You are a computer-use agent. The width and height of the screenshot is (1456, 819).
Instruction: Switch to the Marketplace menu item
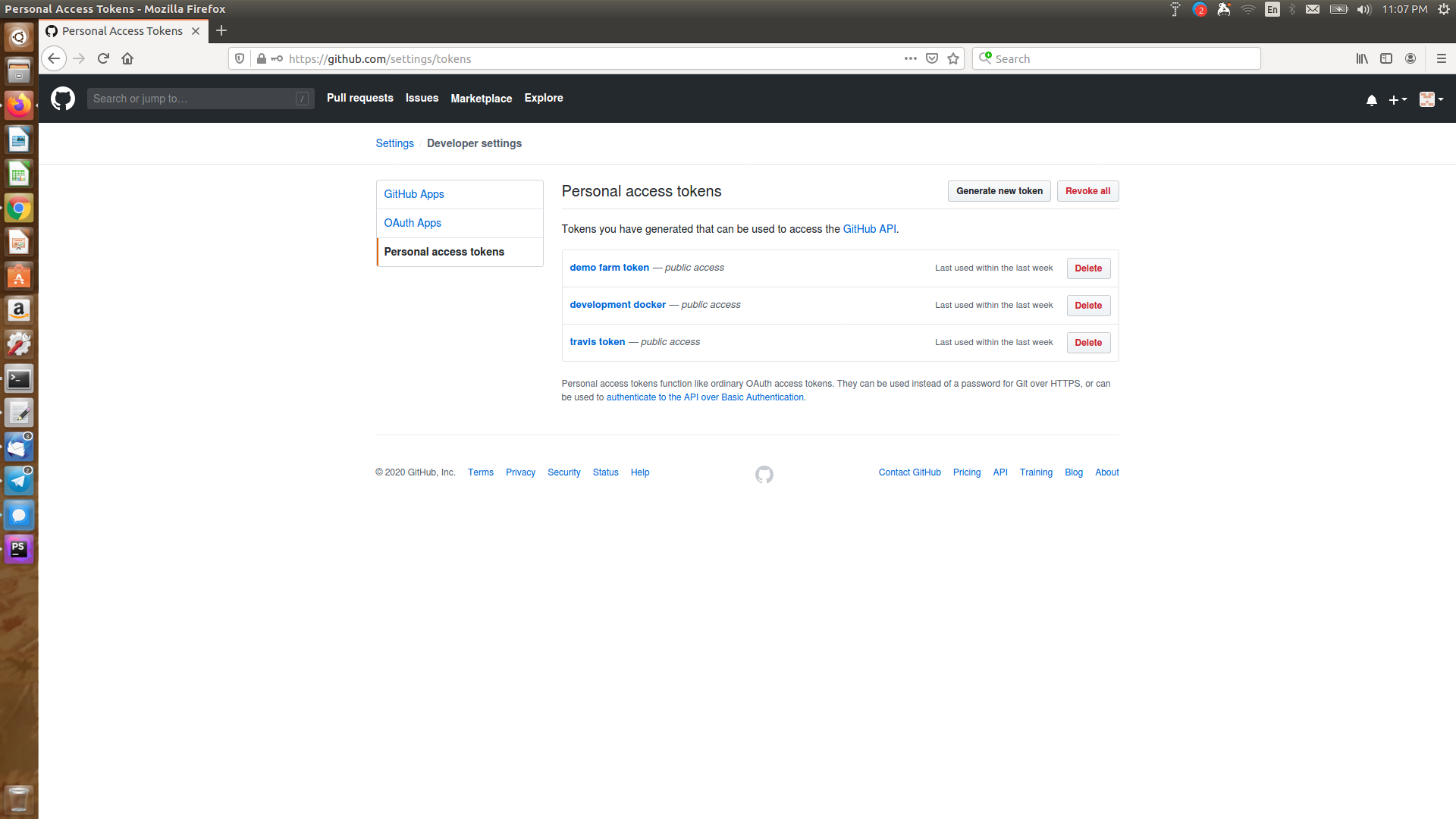[481, 98]
